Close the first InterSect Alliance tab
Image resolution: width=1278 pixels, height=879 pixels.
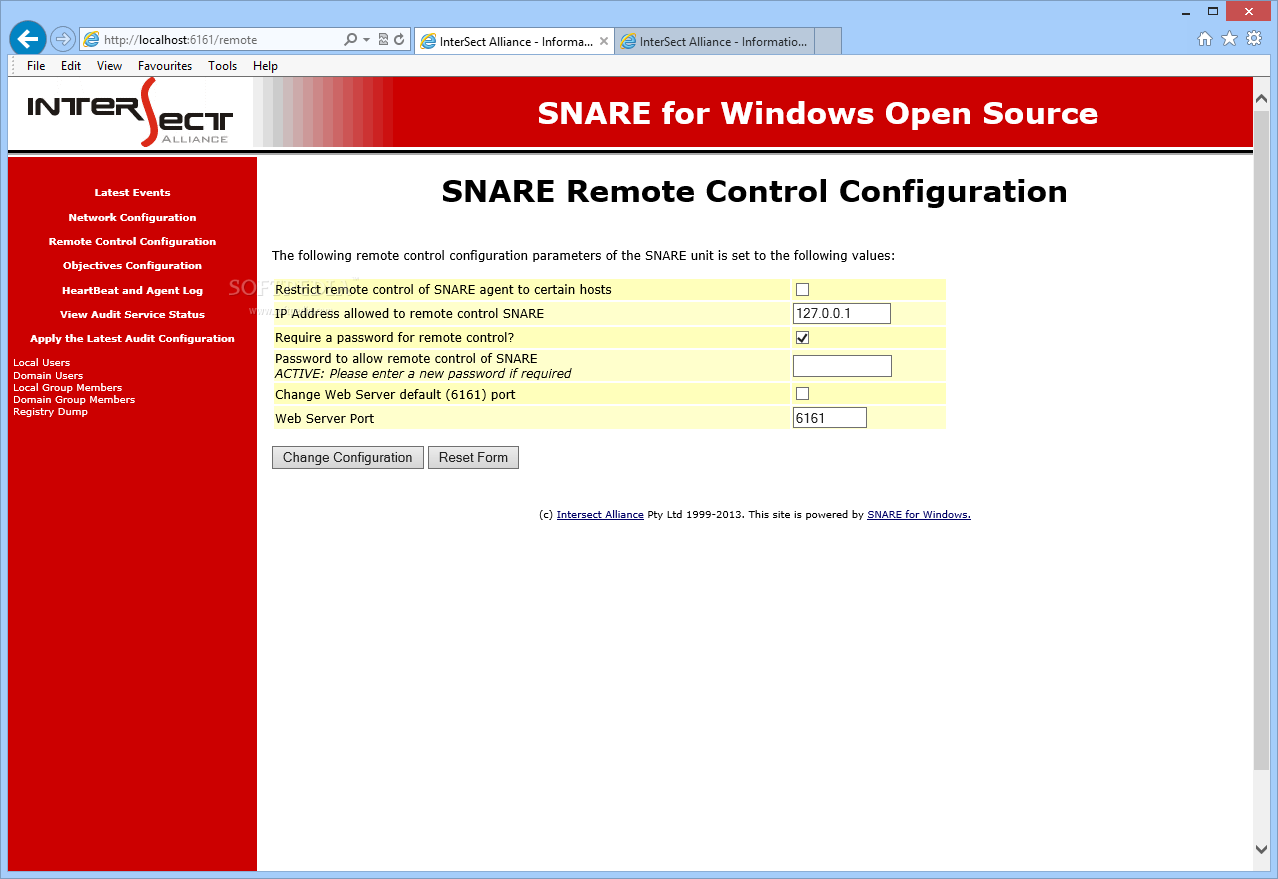[x=604, y=41]
